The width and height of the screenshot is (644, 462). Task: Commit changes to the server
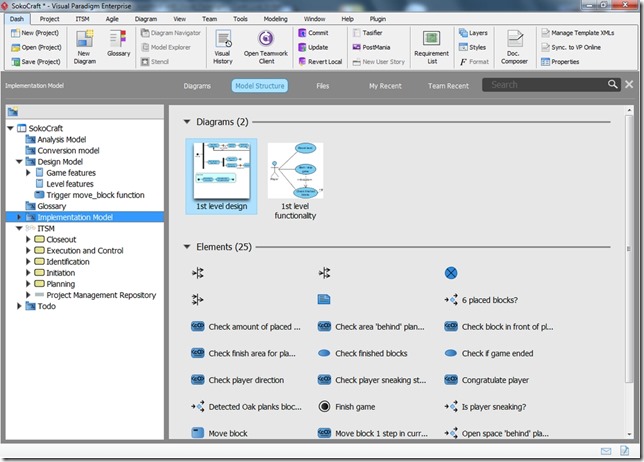313,33
